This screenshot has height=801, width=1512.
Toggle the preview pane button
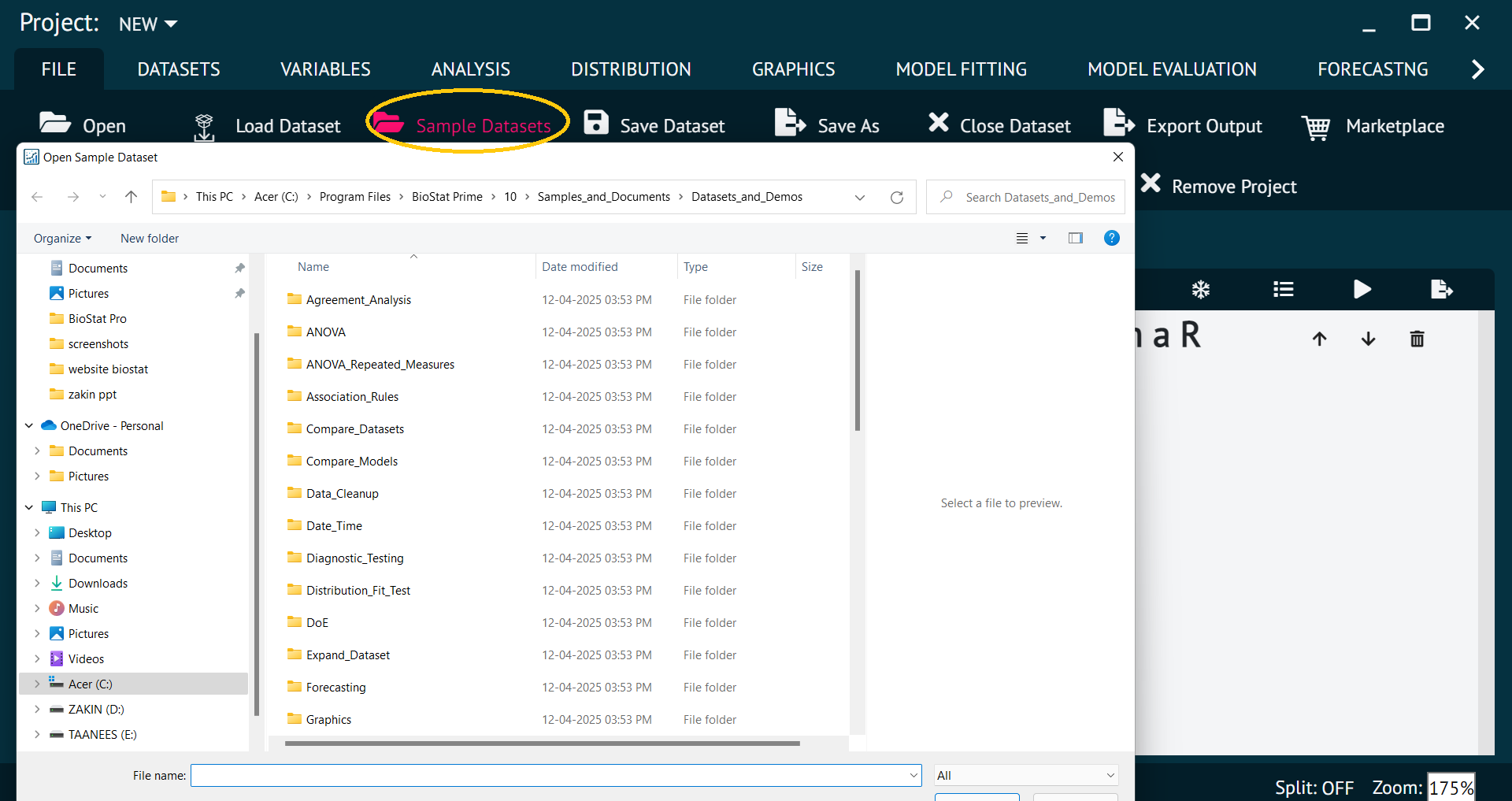pos(1075,238)
